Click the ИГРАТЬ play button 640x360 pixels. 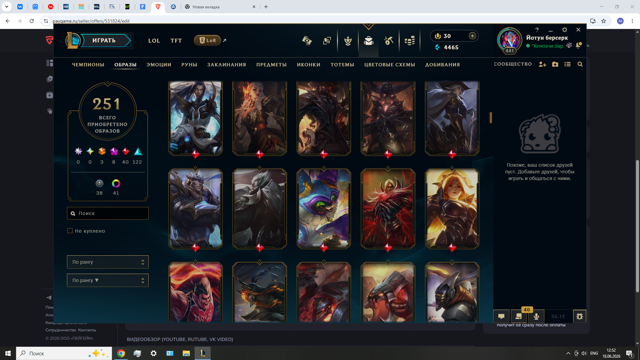pos(104,40)
